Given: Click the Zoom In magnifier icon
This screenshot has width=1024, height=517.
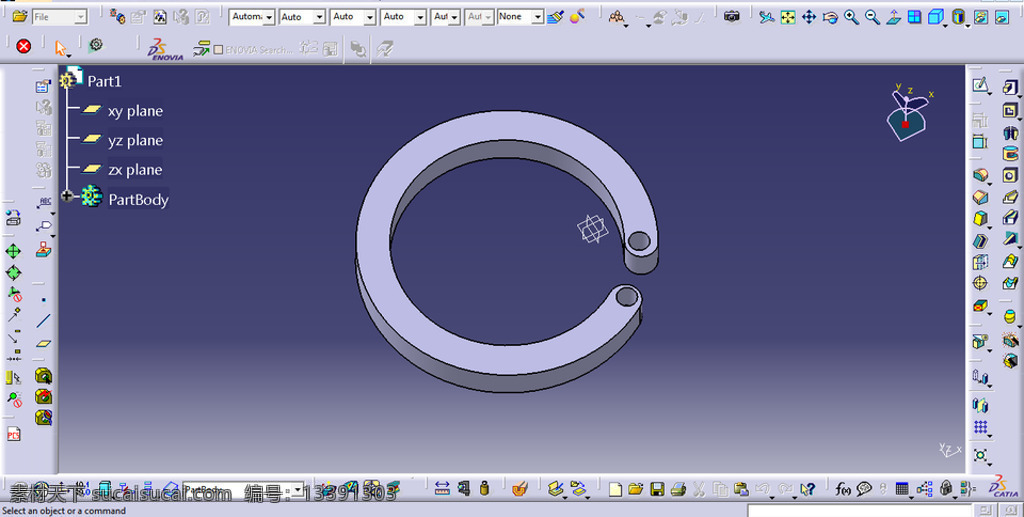Looking at the screenshot, I should click(851, 17).
